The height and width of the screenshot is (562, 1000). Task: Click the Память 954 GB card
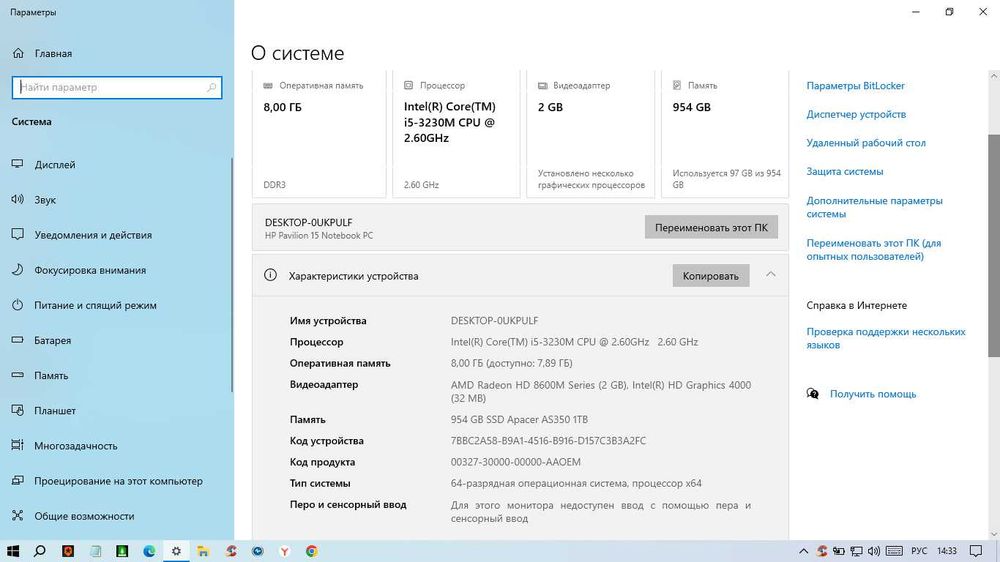coord(724,134)
